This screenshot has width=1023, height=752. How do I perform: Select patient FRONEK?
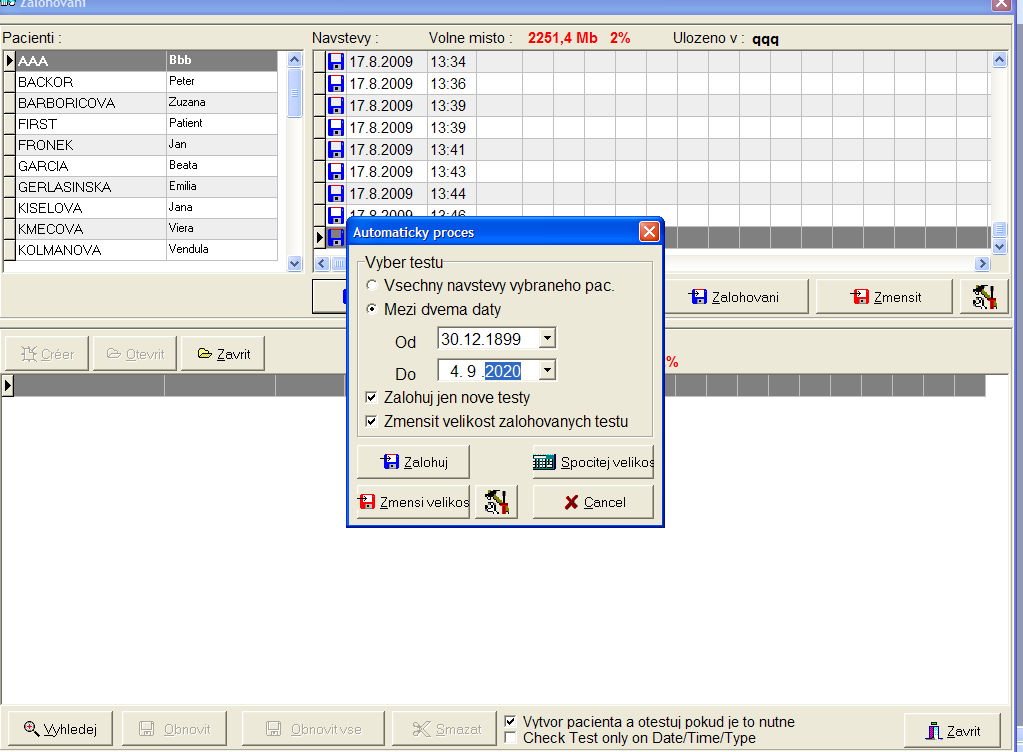[147, 144]
